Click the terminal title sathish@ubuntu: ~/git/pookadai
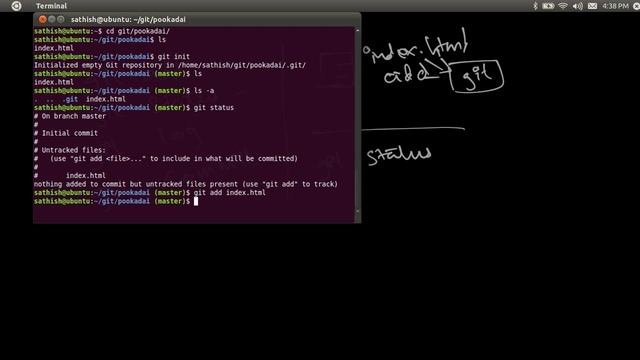The image size is (640, 360). 128,19
